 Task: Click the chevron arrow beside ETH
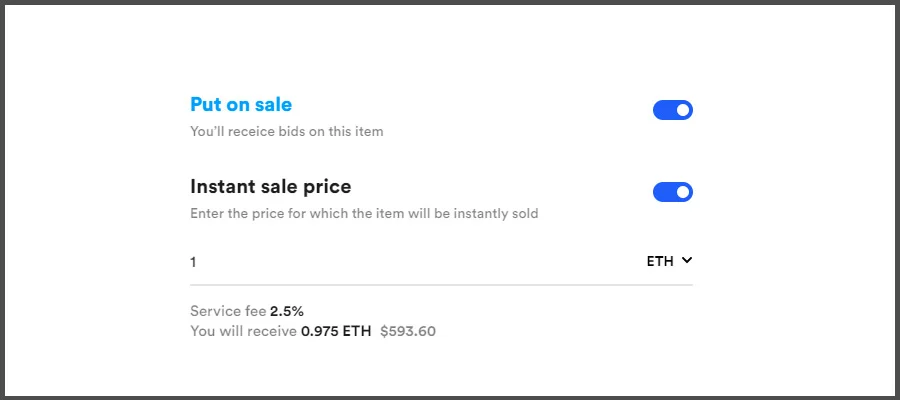pyautogui.click(x=687, y=261)
